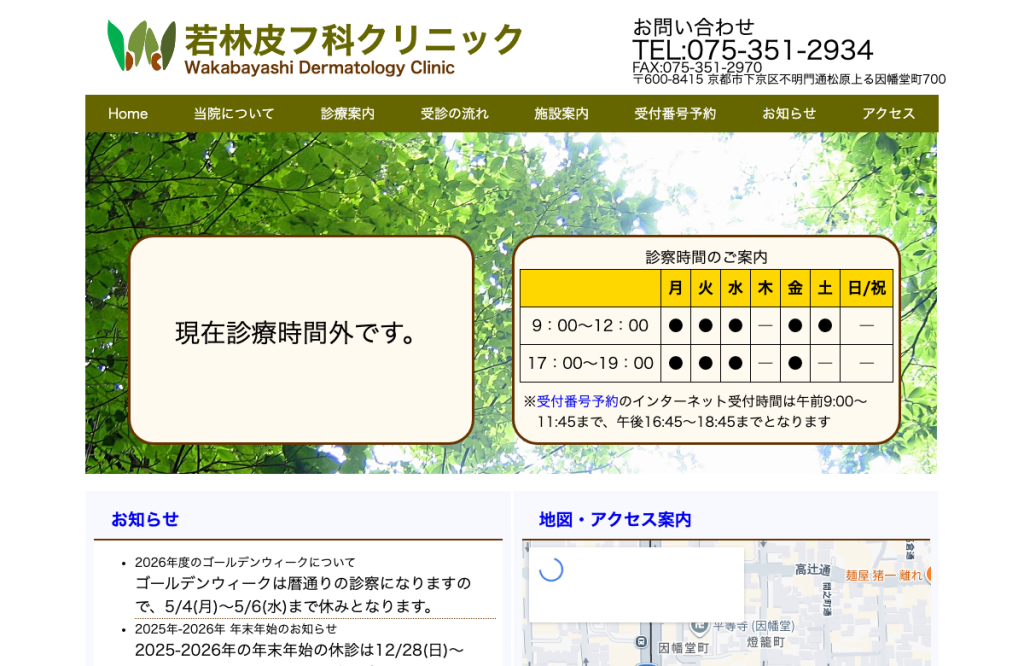The height and width of the screenshot is (666, 1024).
Task: Click the clinic postal address line
Action: pyautogui.click(x=789, y=80)
